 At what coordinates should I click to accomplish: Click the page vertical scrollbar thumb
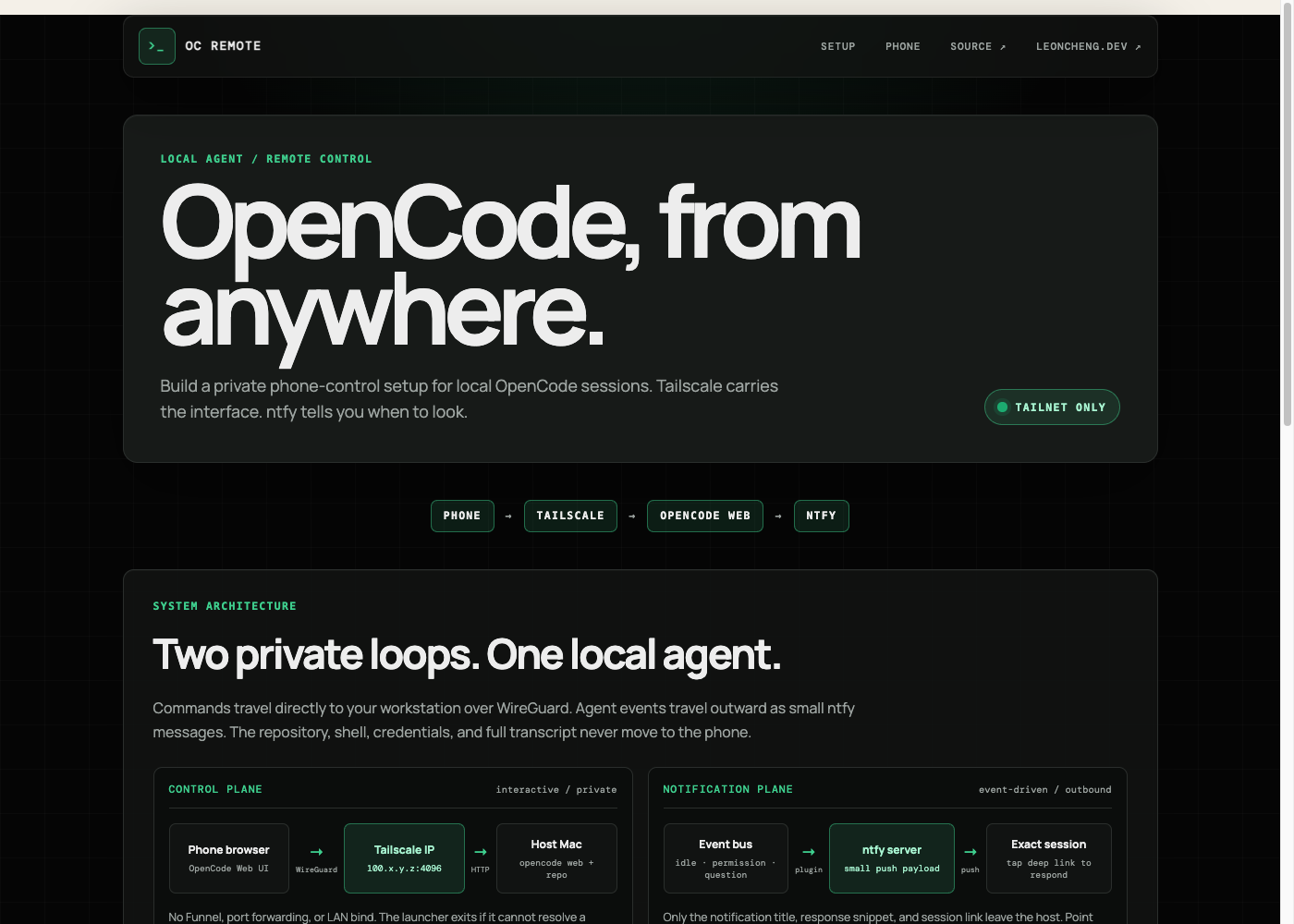(1287, 214)
